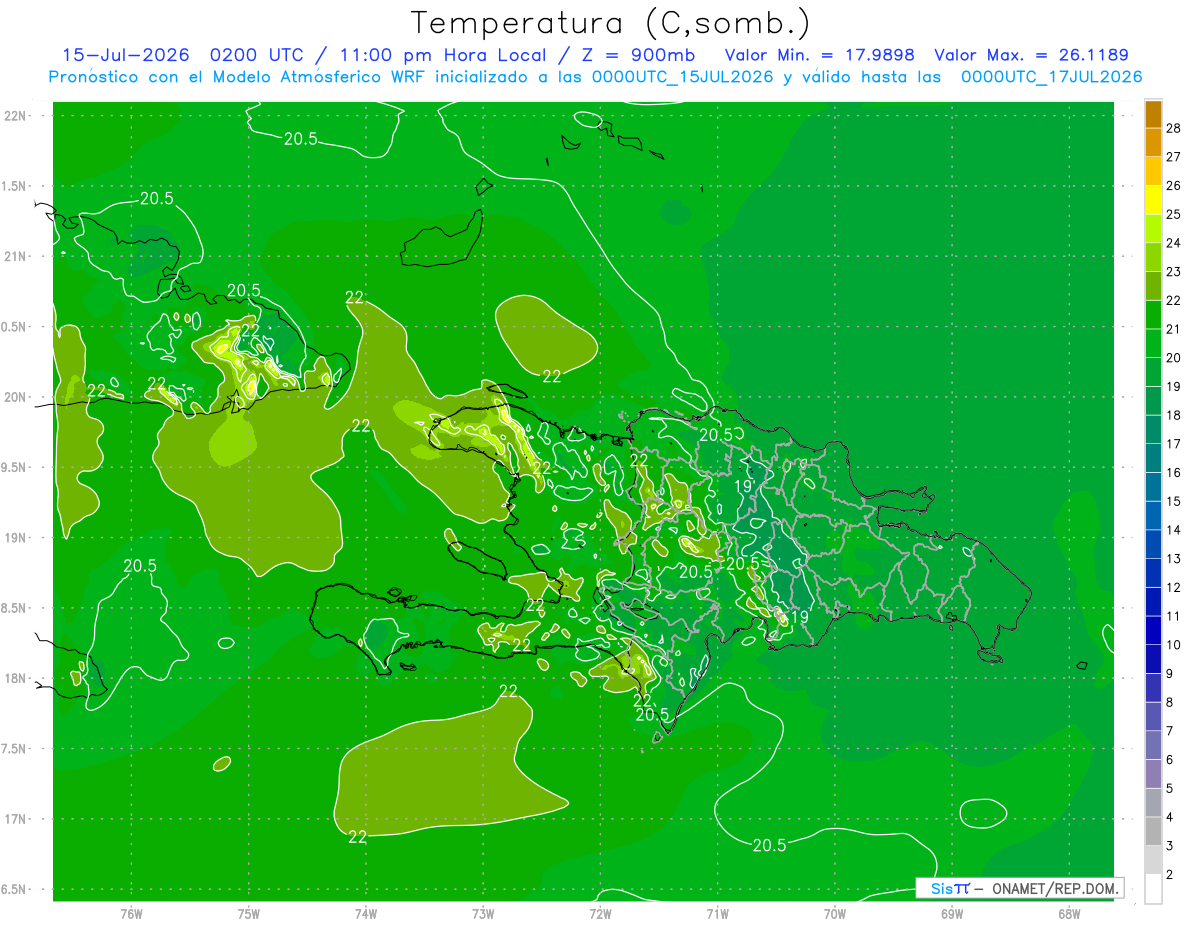Screen dimensions: 1200x927
Task: Click 'Valor Max. = 26.1189' in the header
Action: (x=1031, y=55)
